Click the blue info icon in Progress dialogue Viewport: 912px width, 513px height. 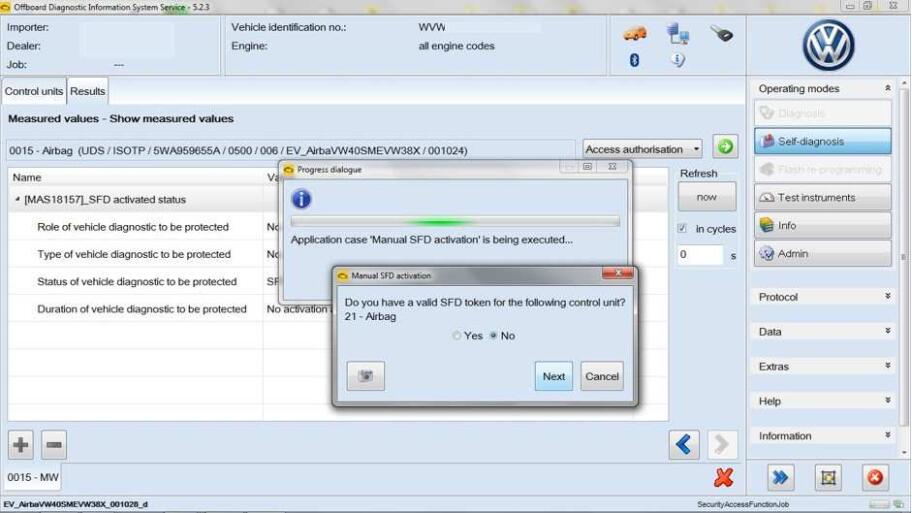pyautogui.click(x=301, y=199)
